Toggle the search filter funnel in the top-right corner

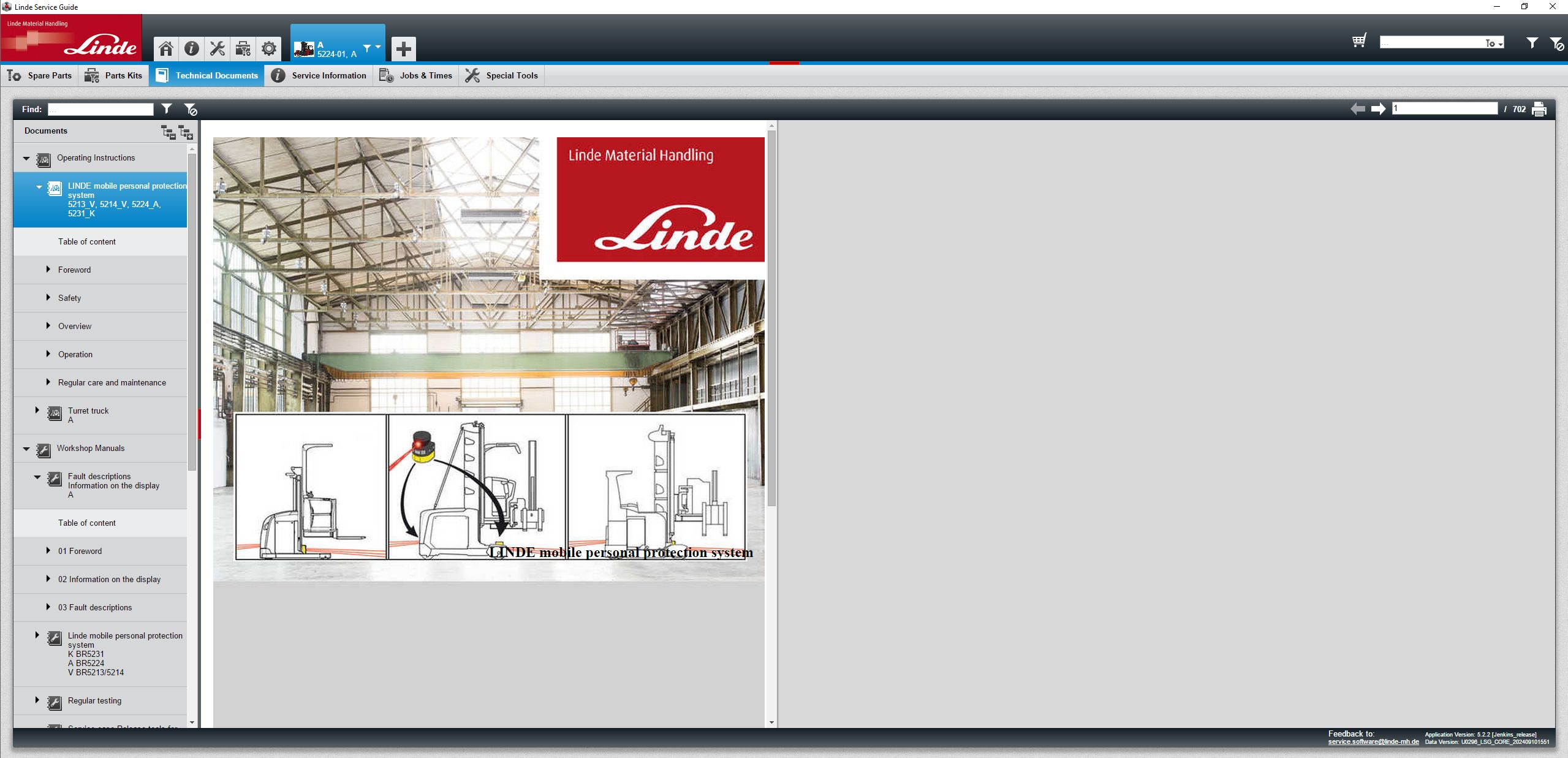point(1533,43)
